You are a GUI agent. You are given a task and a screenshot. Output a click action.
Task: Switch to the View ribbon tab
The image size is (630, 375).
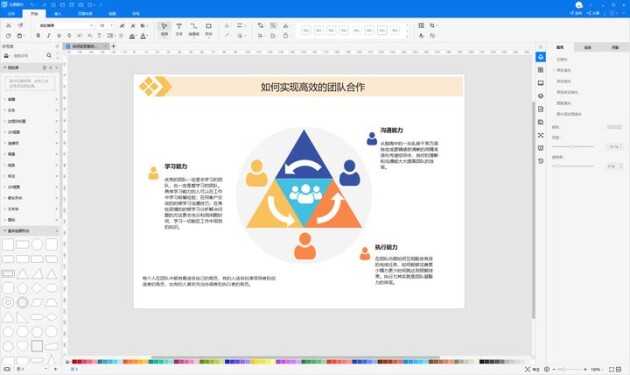point(112,14)
